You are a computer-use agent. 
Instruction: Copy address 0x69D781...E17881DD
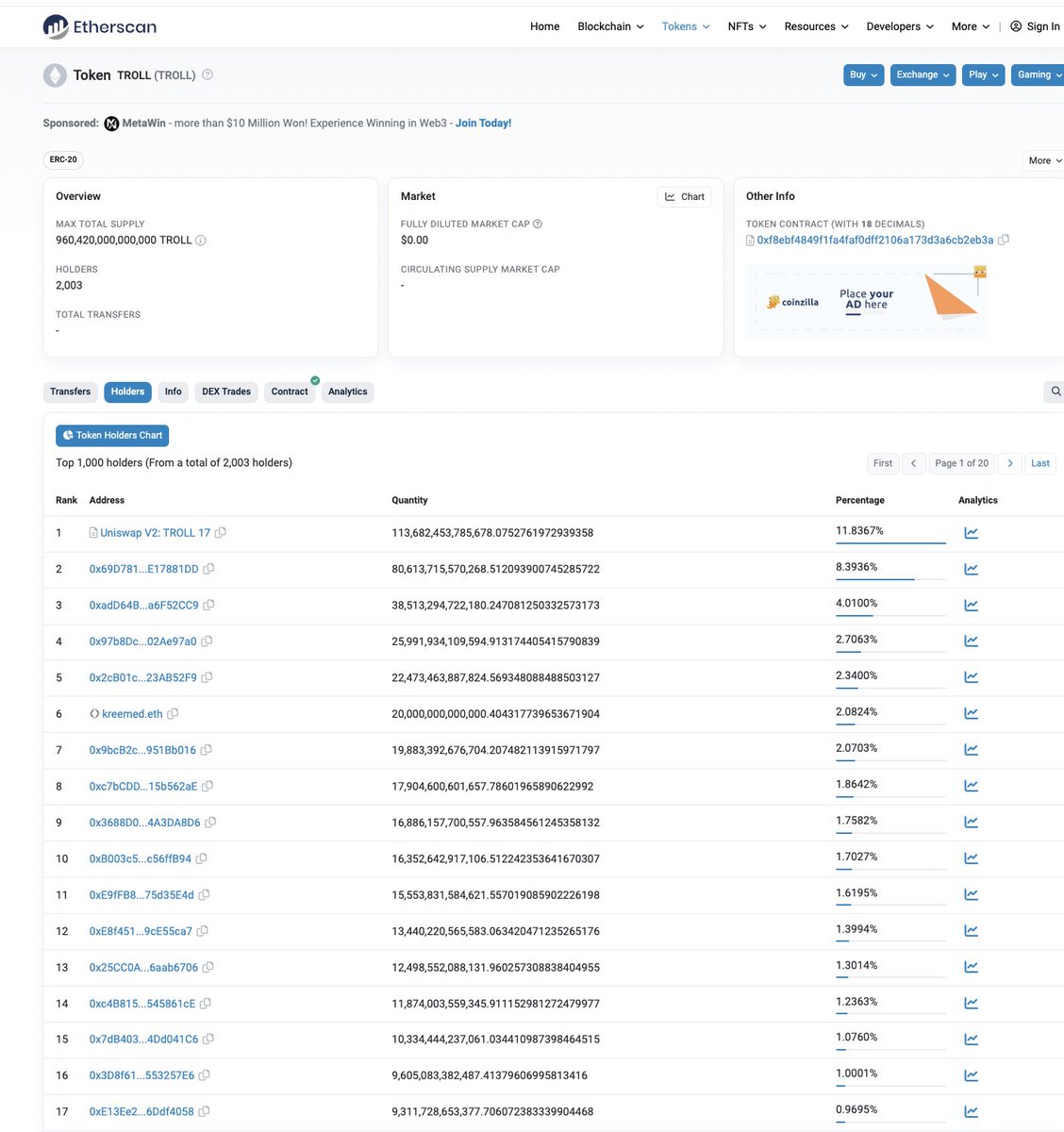point(208,568)
